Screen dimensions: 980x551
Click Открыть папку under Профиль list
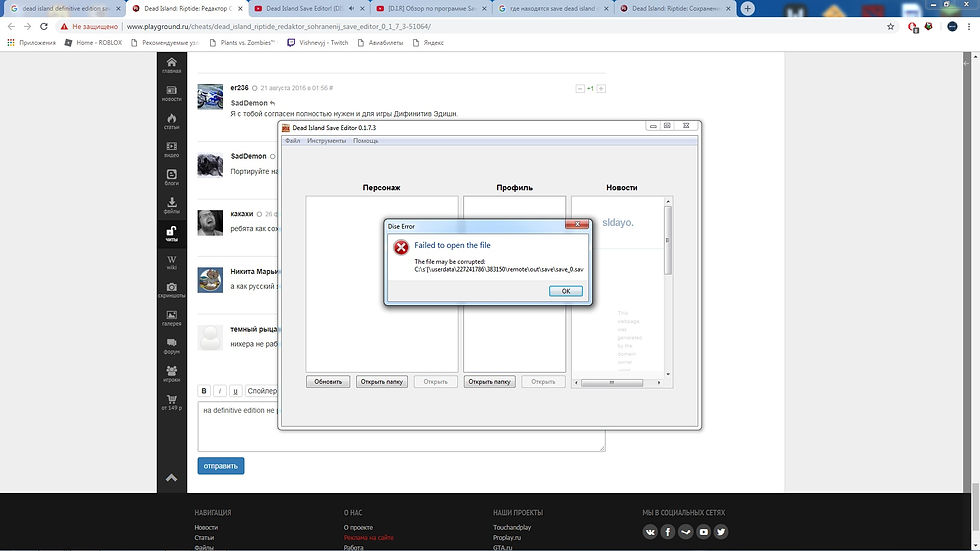489,382
